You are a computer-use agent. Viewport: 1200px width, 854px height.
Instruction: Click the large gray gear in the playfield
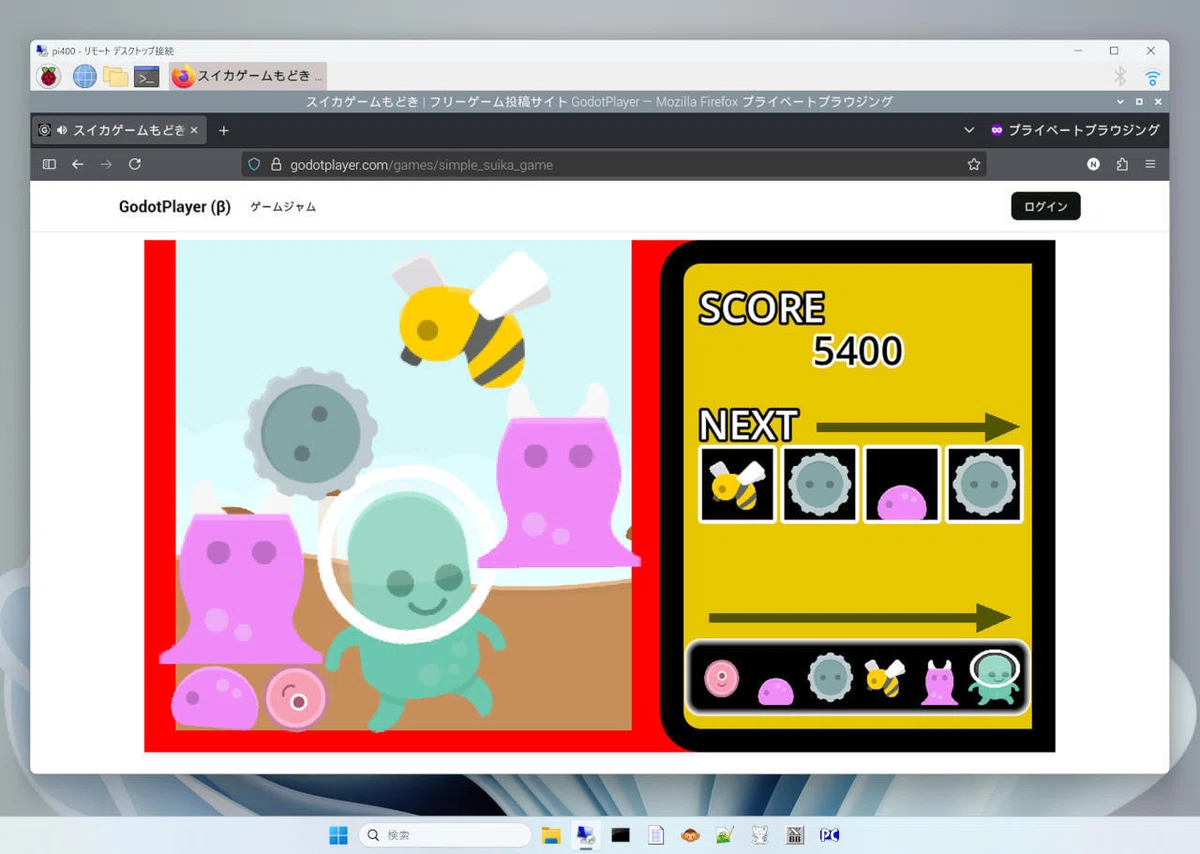(x=311, y=433)
